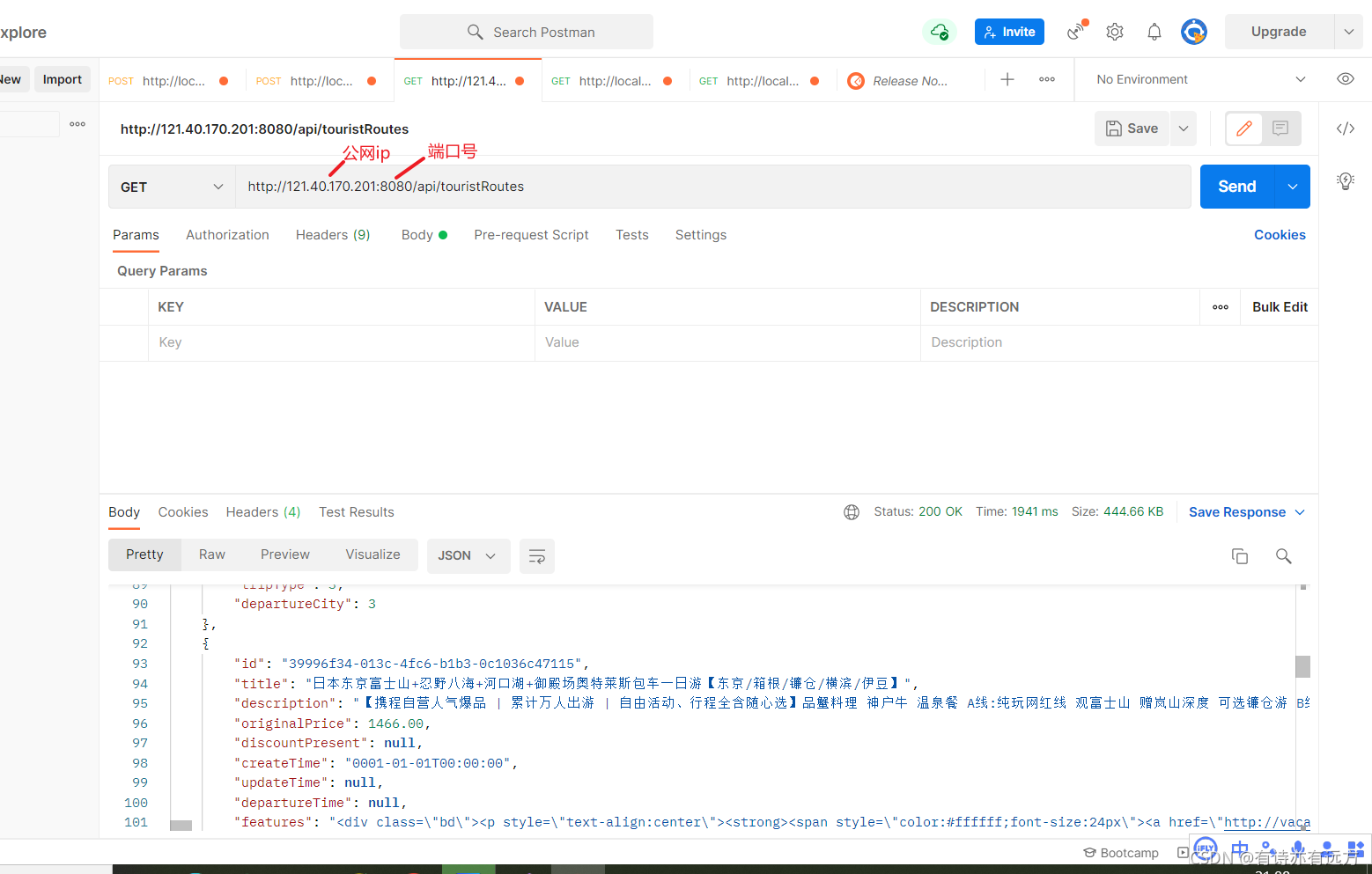The height and width of the screenshot is (874, 1372).
Task: Expand the Upgrade dropdown arrow
Action: (1349, 32)
